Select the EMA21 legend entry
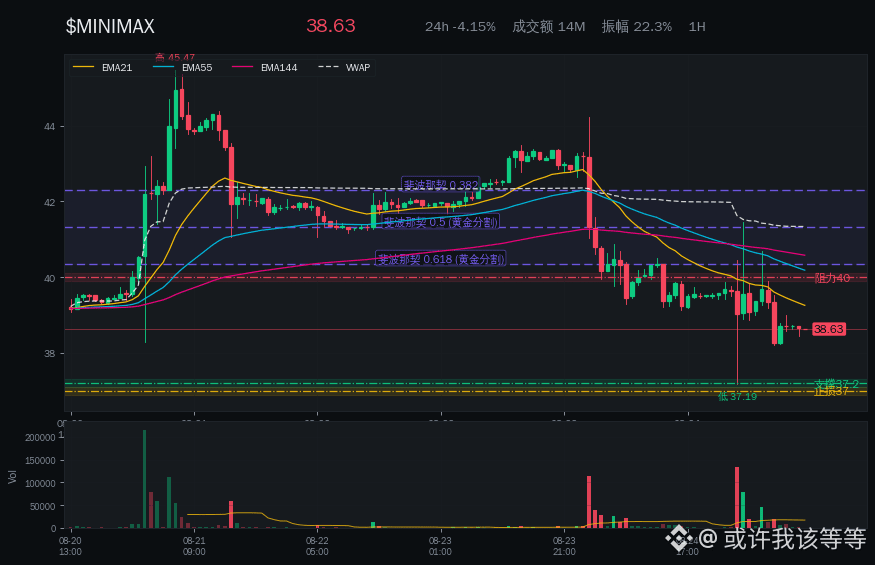 coord(103,68)
